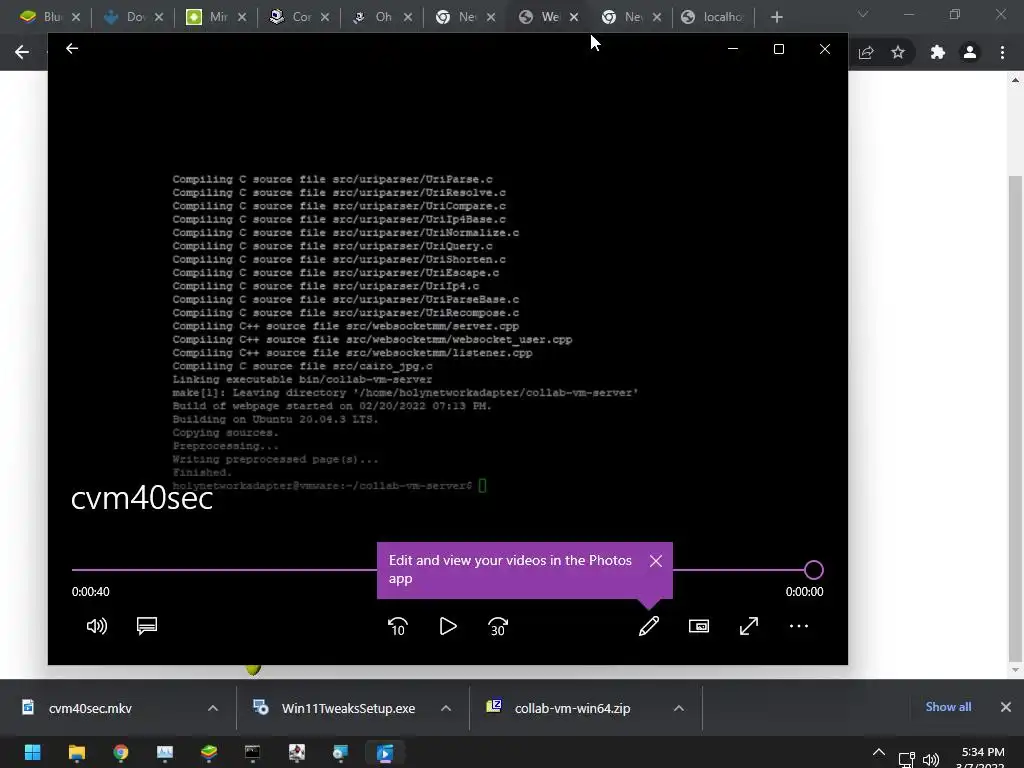Image resolution: width=1024 pixels, height=768 pixels.
Task: Open the pencil edit in Photos menu
Action: 648,626
